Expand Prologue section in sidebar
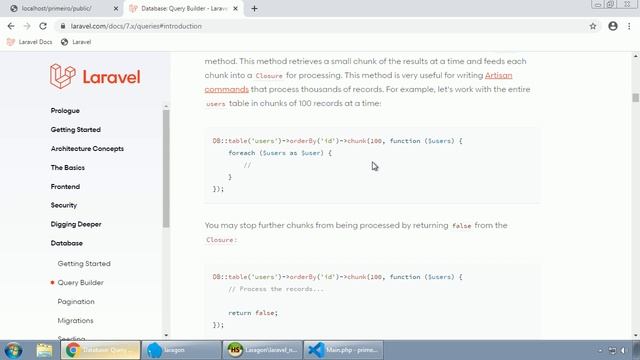 click(65, 111)
